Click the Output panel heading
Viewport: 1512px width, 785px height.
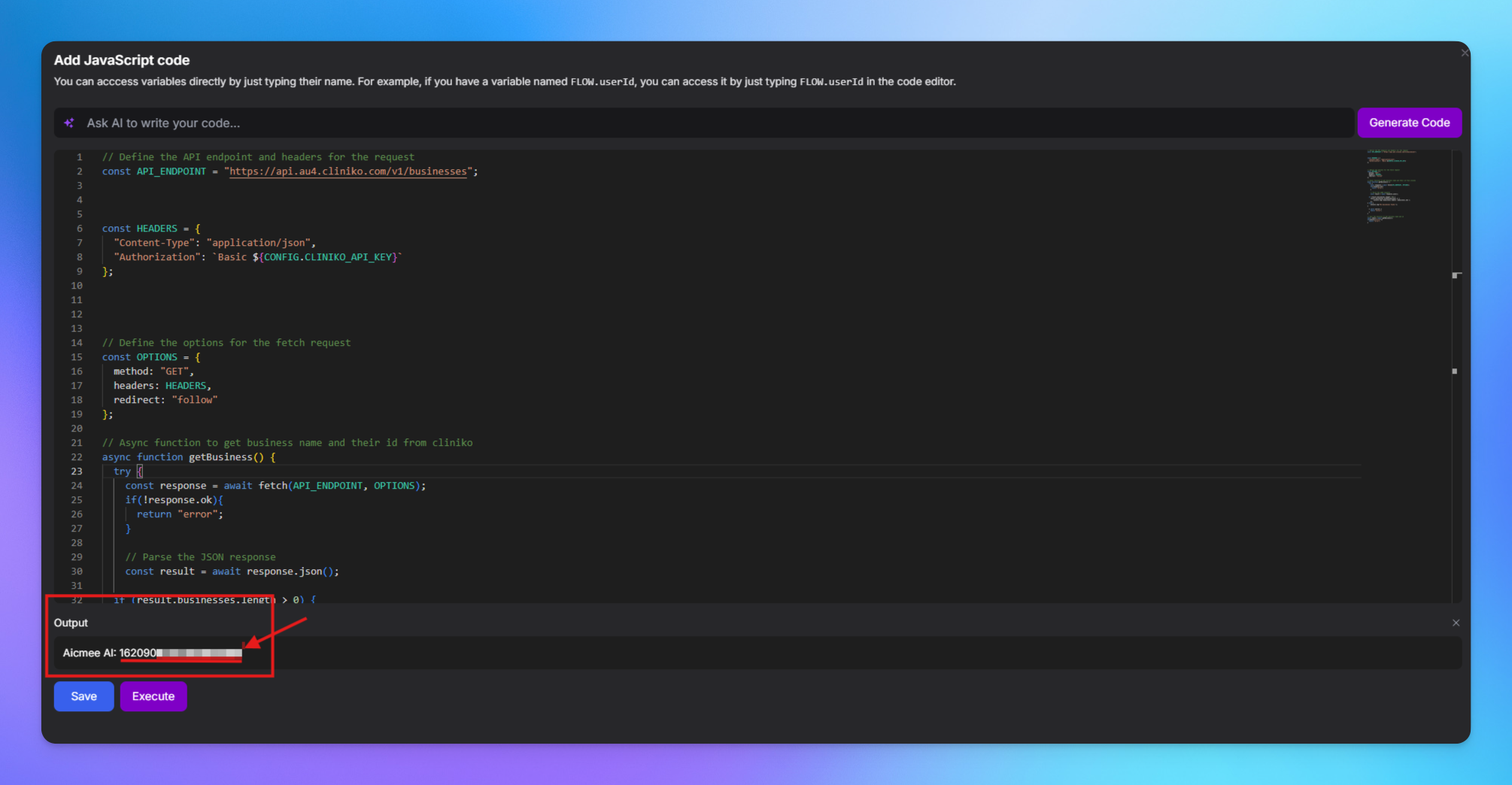[x=71, y=623]
